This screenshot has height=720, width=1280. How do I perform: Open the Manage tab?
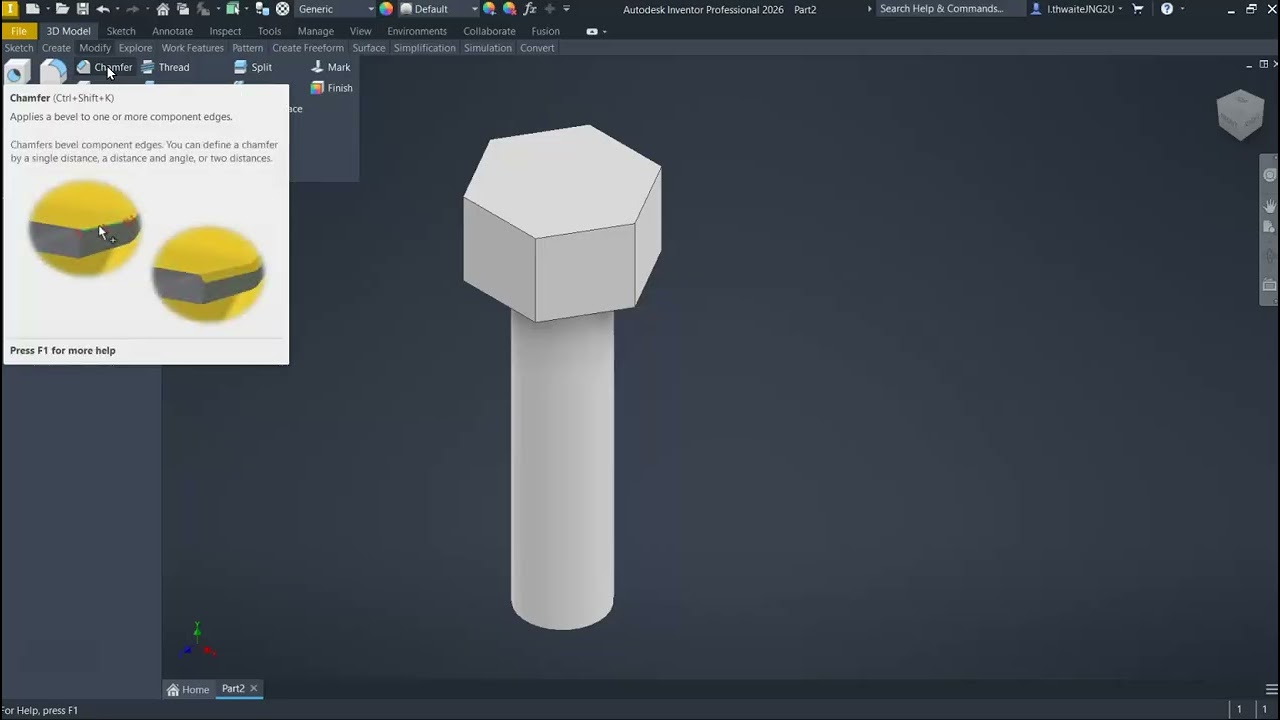[315, 31]
